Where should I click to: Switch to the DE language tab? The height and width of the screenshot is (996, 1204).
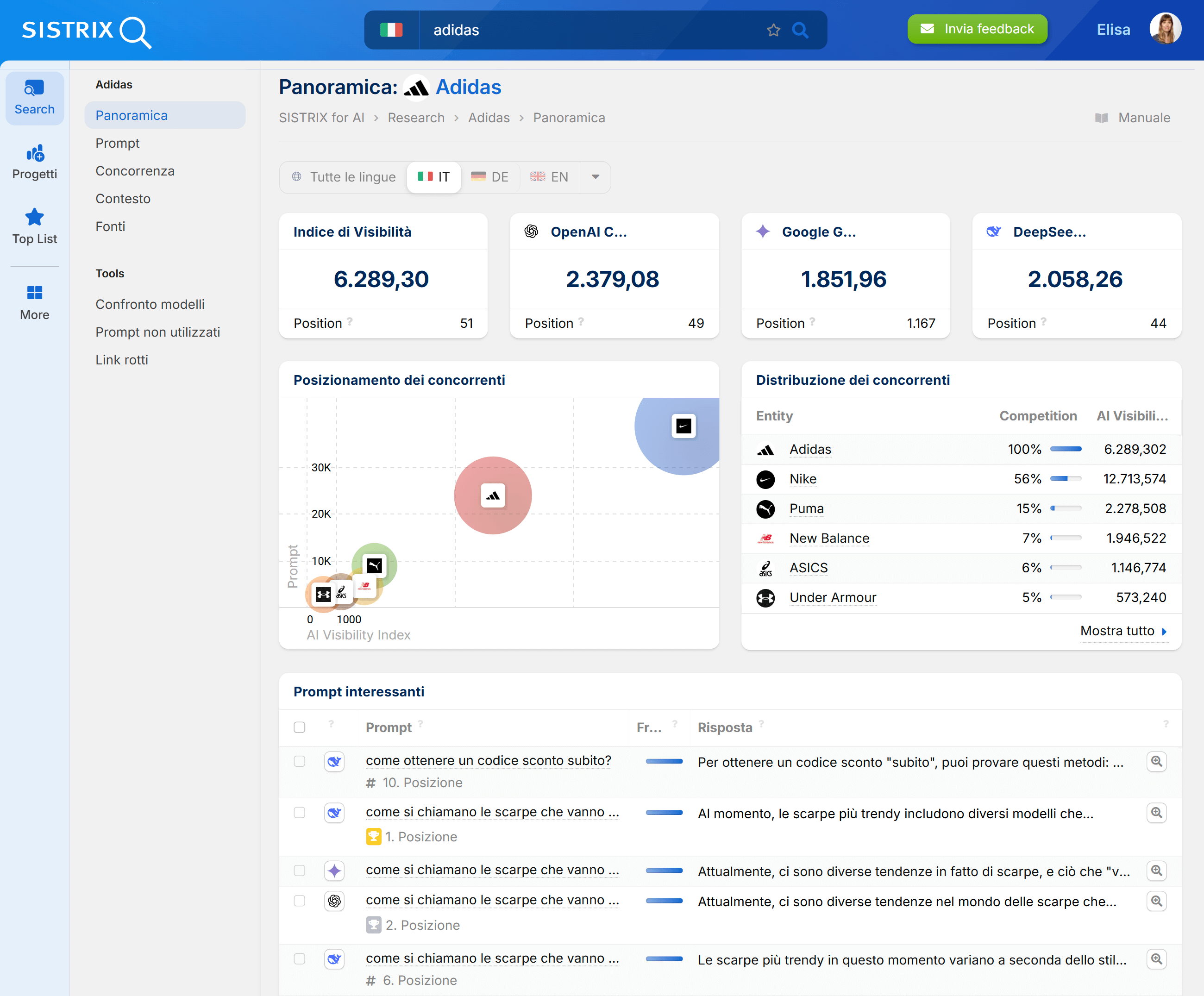tap(490, 176)
